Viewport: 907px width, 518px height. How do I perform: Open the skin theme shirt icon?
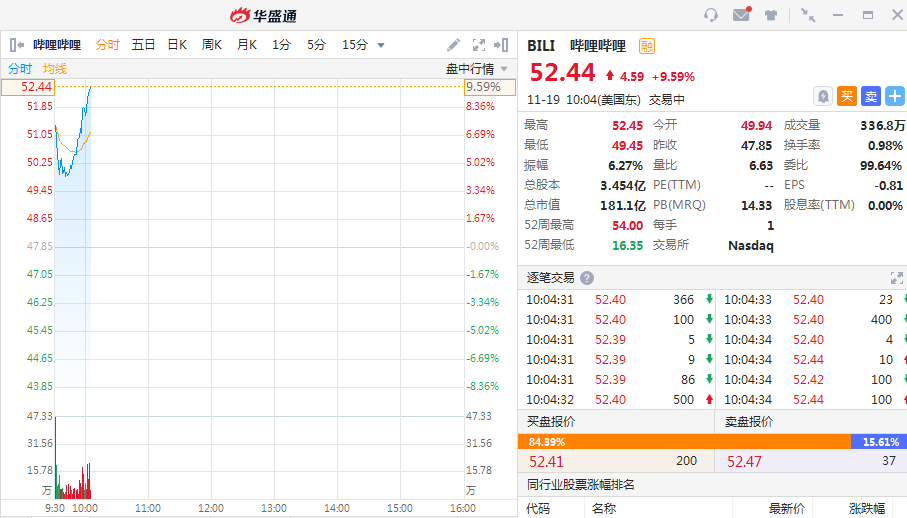771,15
